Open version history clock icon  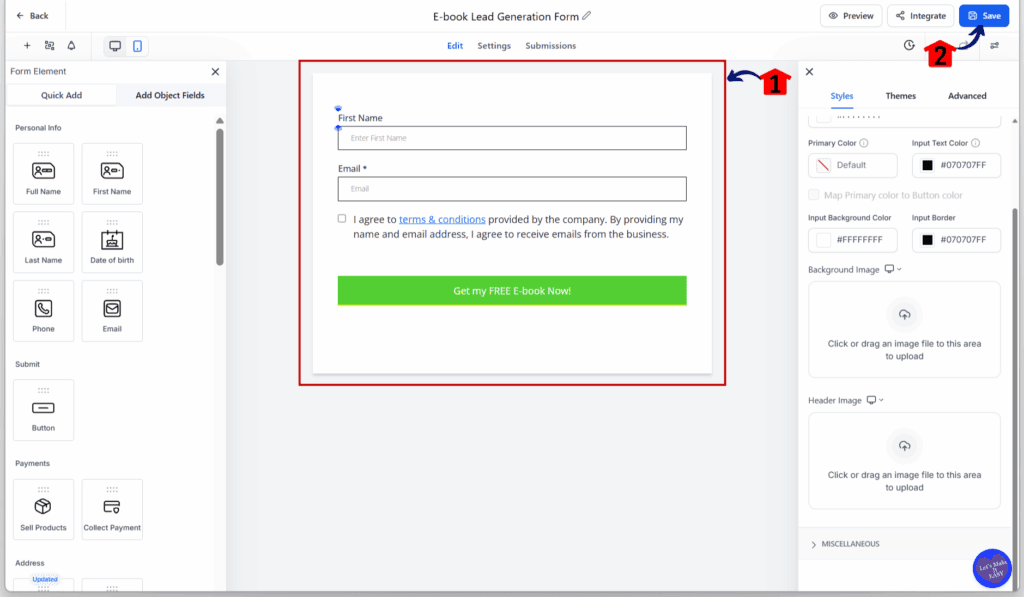pyautogui.click(x=909, y=46)
